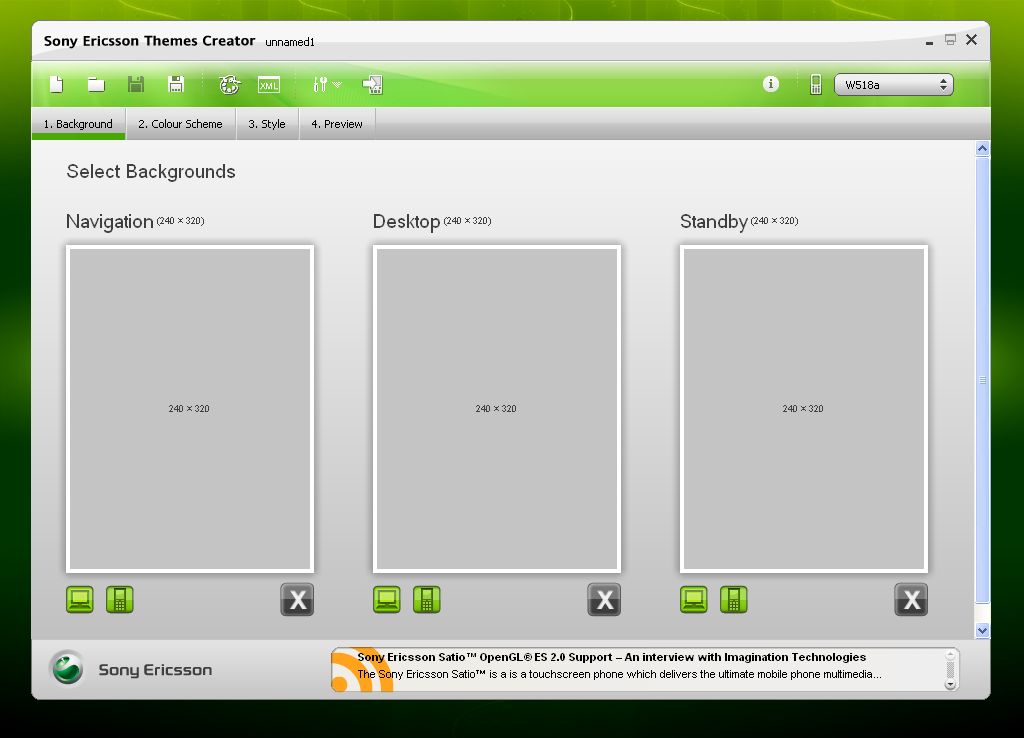Viewport: 1024px width, 738px height.
Task: Click the 'unnamed1' title text
Action: pos(290,42)
